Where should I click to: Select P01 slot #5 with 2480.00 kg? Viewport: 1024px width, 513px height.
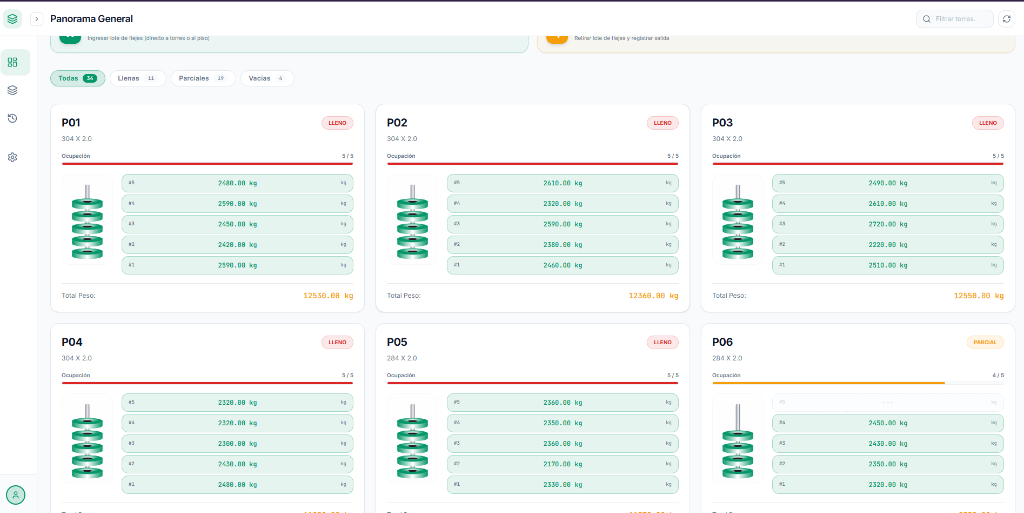(238, 183)
